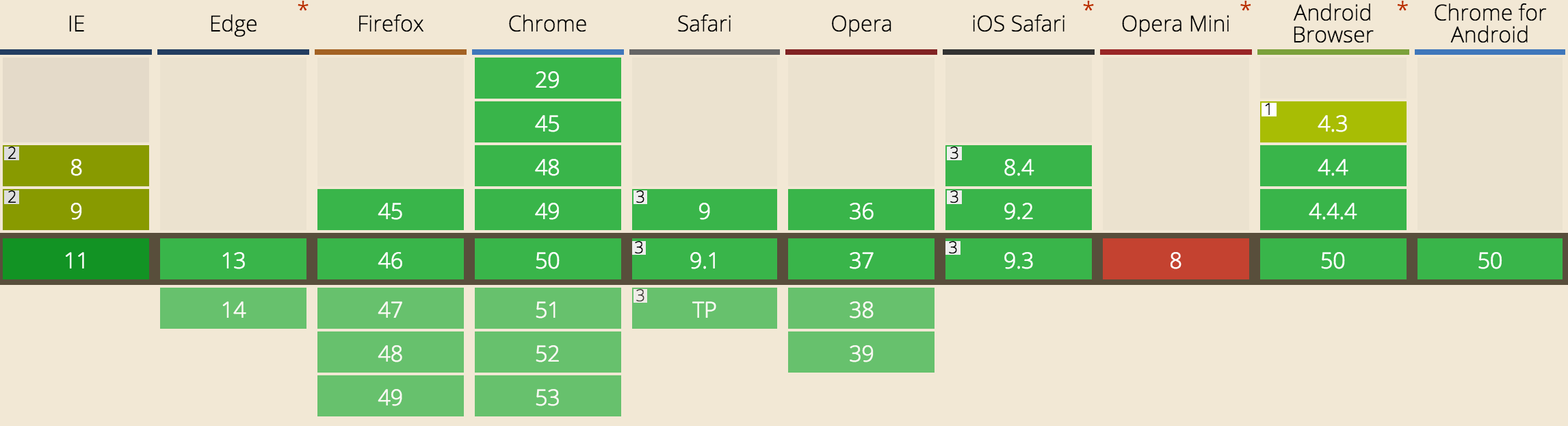This screenshot has width=1568, height=426.
Task: Click the note 3 badge on Safari TP
Action: click(640, 296)
